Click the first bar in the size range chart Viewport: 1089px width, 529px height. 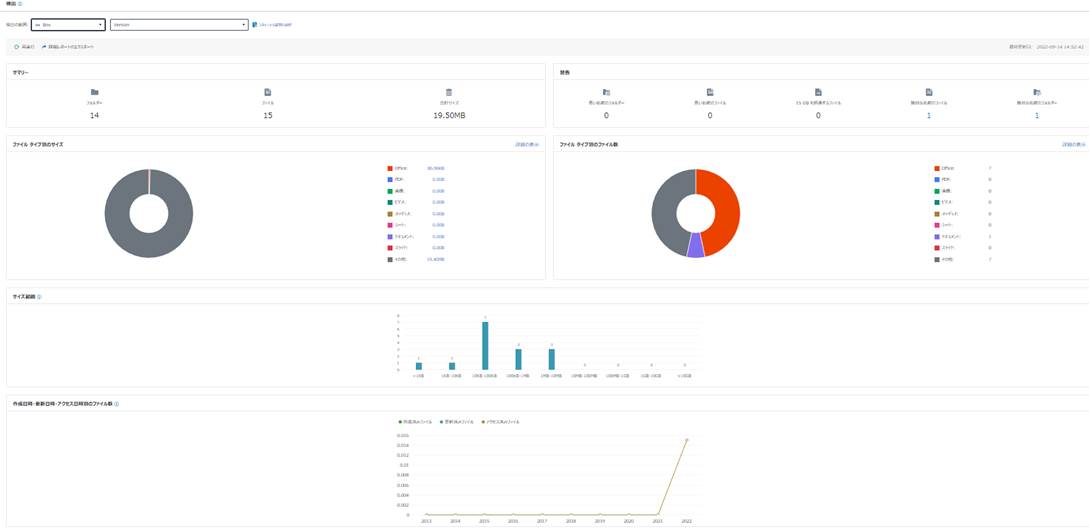(419, 367)
